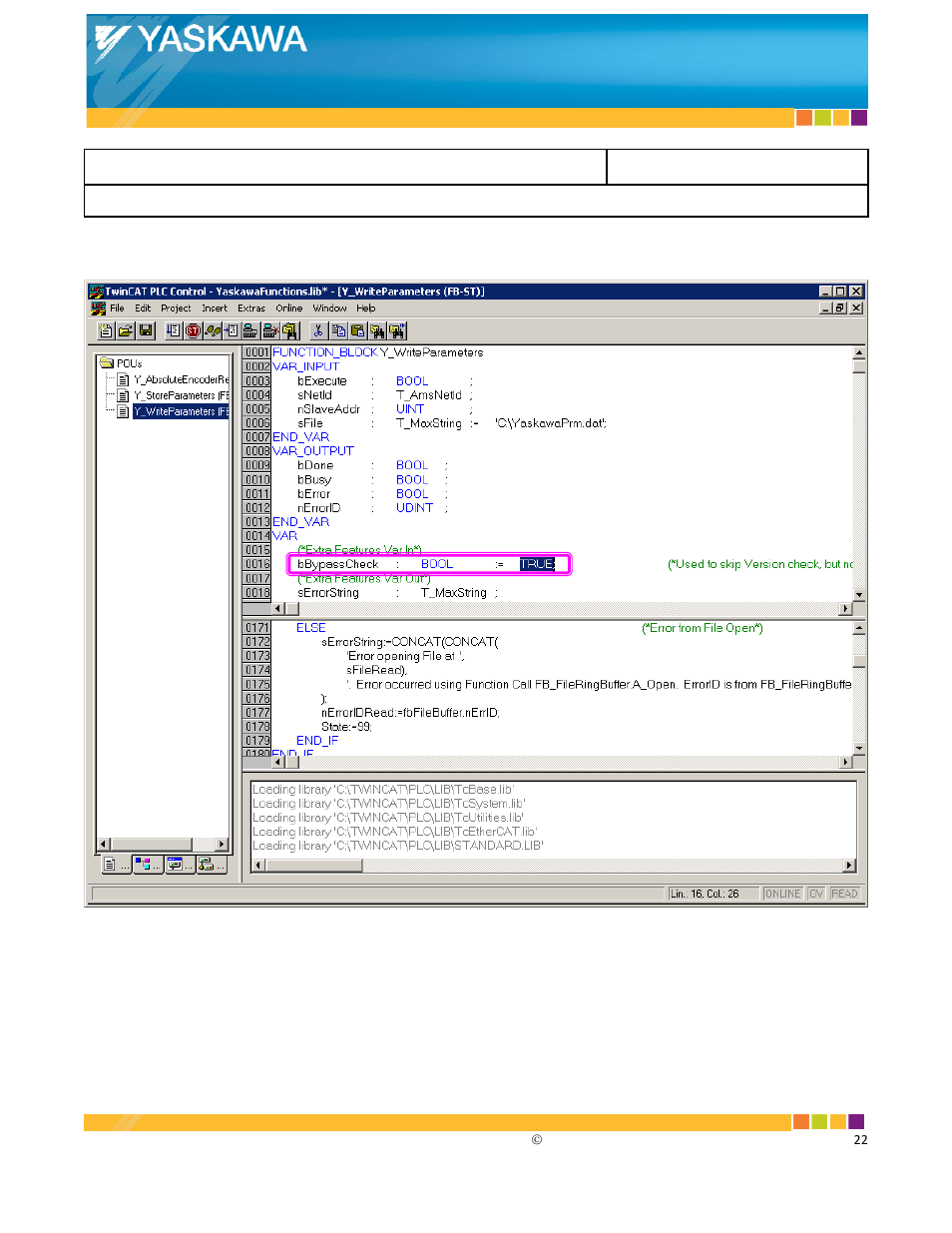Image resolution: width=952 pixels, height=1233 pixels.
Task: Click the highlighted TRUE value
Action: (537, 564)
